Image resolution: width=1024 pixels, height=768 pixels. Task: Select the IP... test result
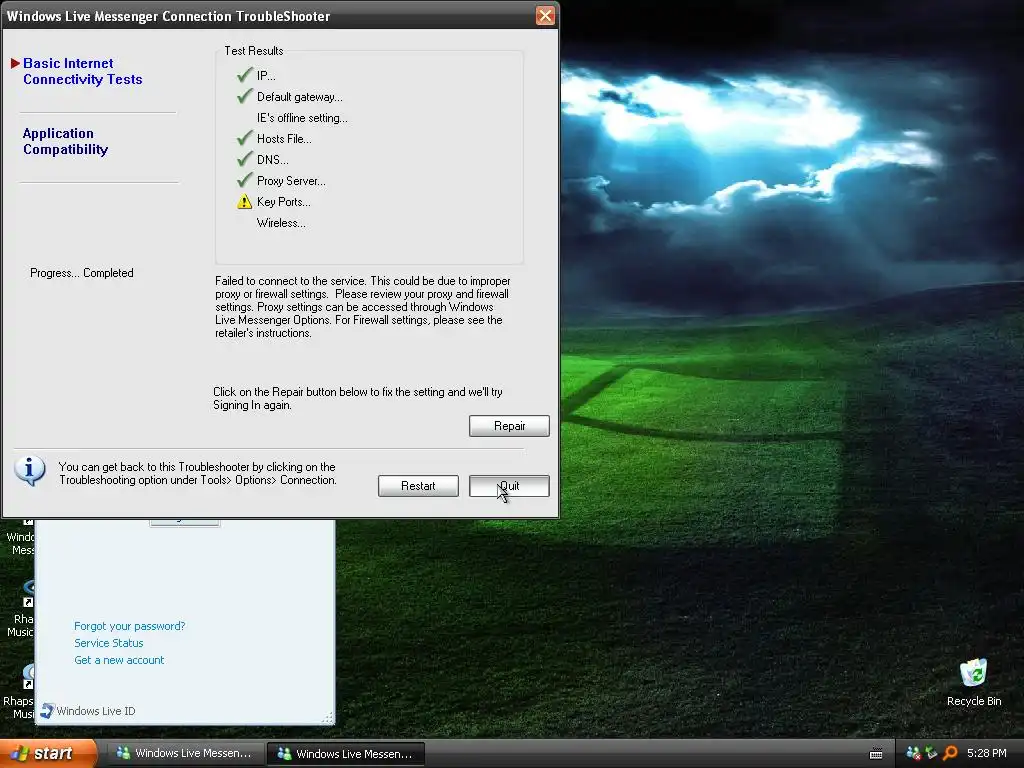click(x=266, y=76)
